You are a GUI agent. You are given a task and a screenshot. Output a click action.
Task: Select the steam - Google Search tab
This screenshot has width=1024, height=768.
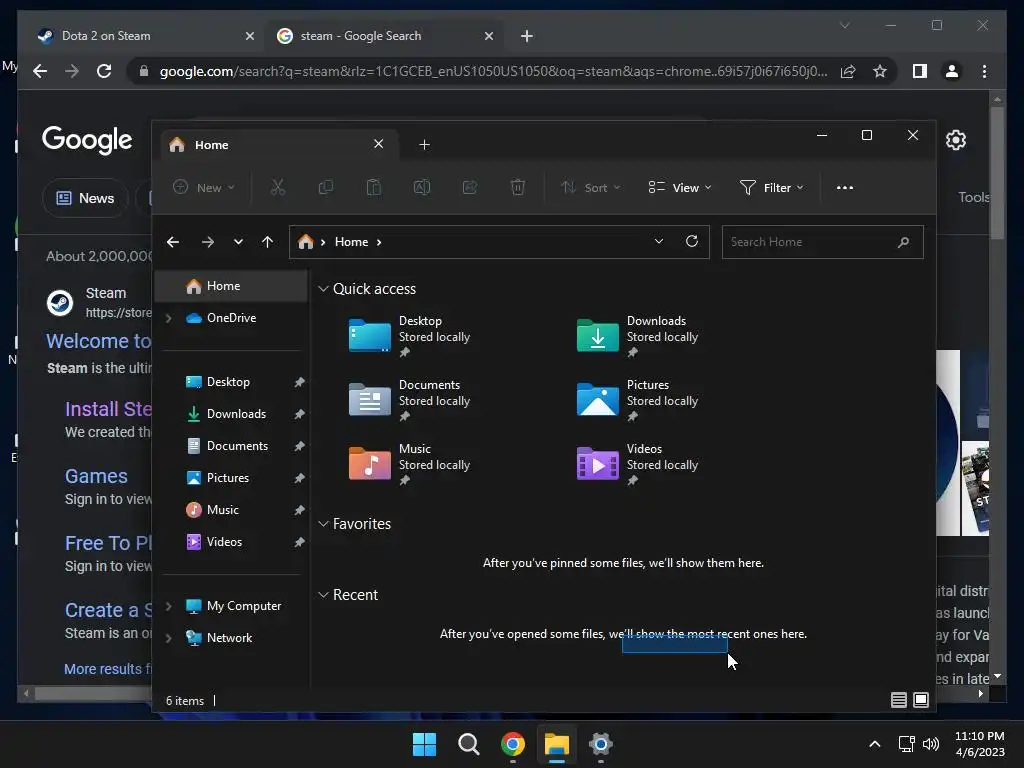point(385,36)
